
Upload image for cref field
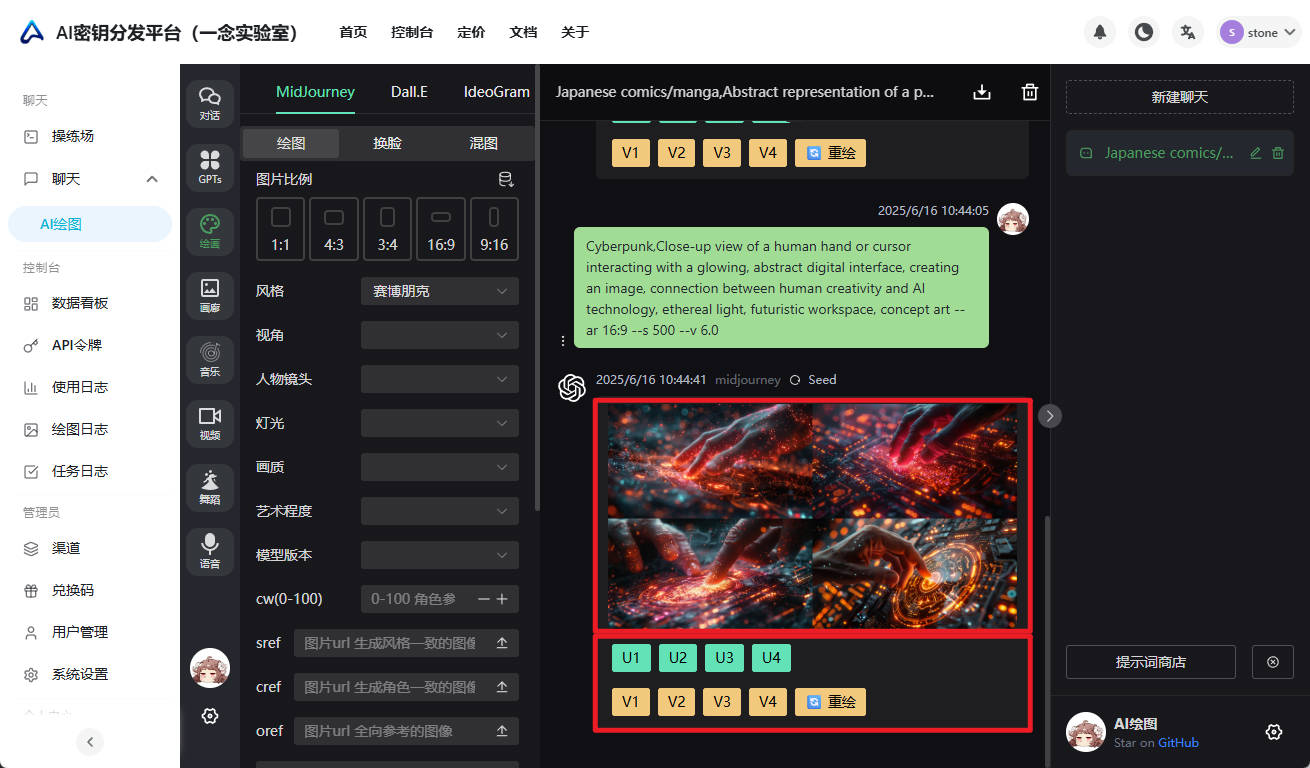(x=502, y=688)
